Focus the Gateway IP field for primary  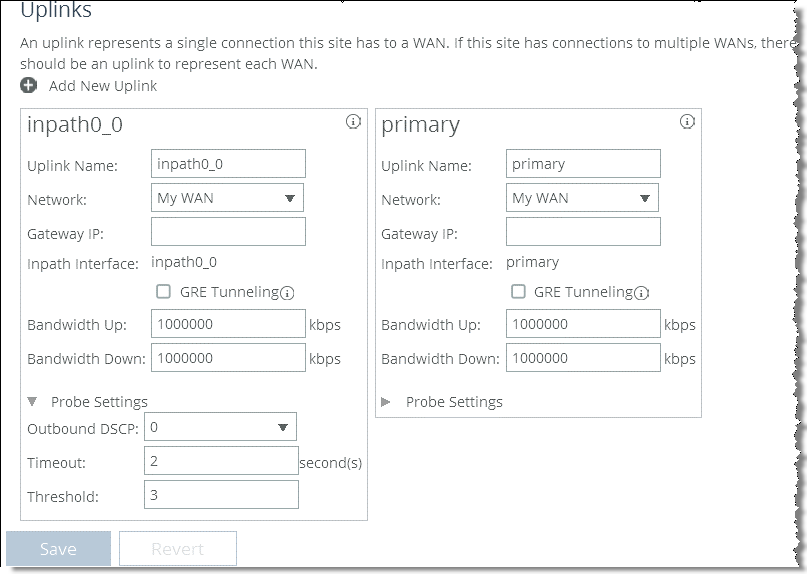[x=583, y=232]
